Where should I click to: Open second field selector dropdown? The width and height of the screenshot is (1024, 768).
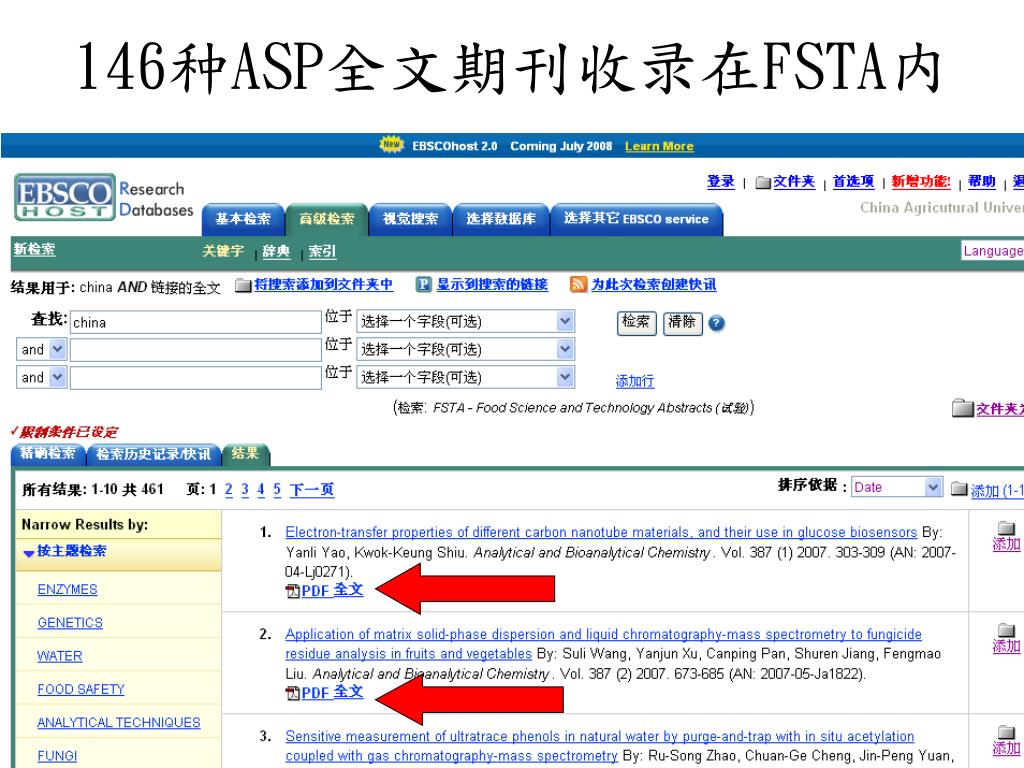click(466, 349)
